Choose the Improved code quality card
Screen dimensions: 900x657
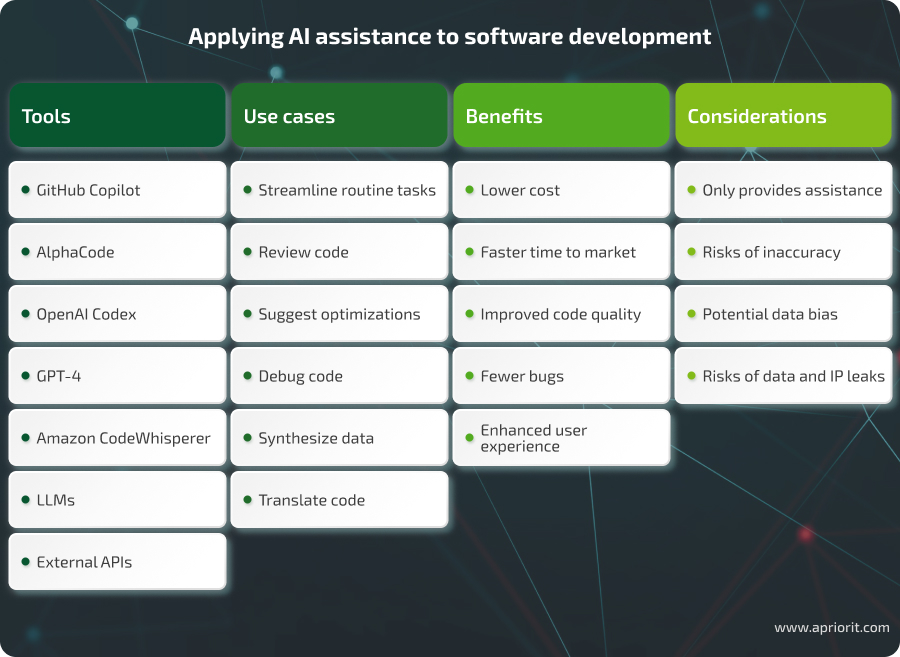(x=561, y=313)
